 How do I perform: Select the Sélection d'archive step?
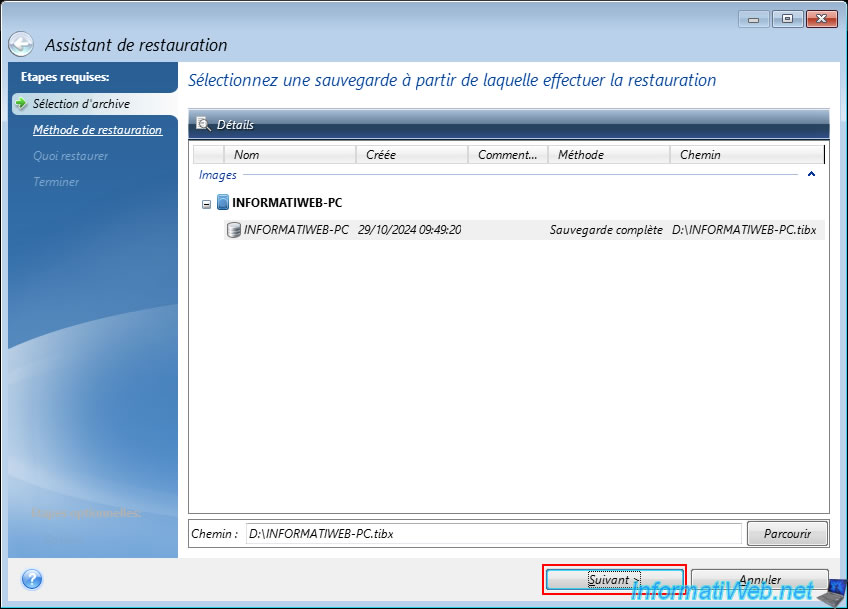pyautogui.click(x=81, y=104)
